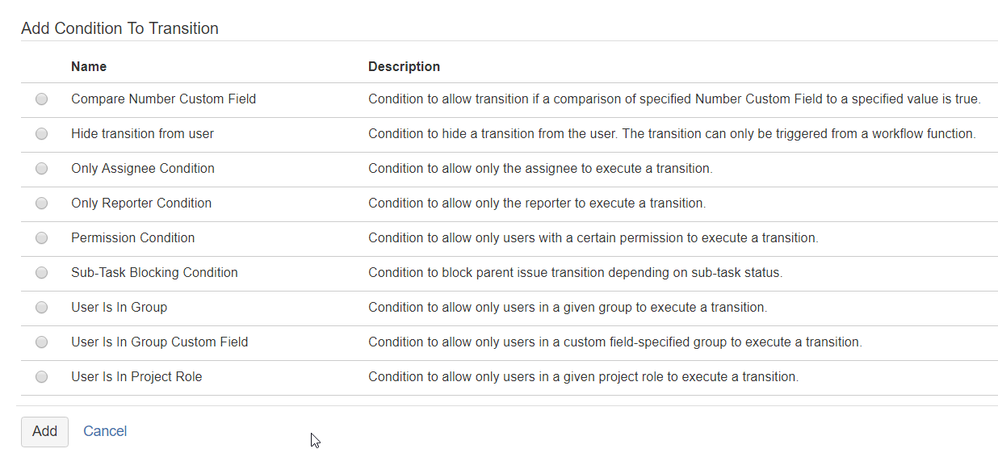The image size is (998, 449).
Task: Click the Hide transition from user description
Action: pos(671,134)
